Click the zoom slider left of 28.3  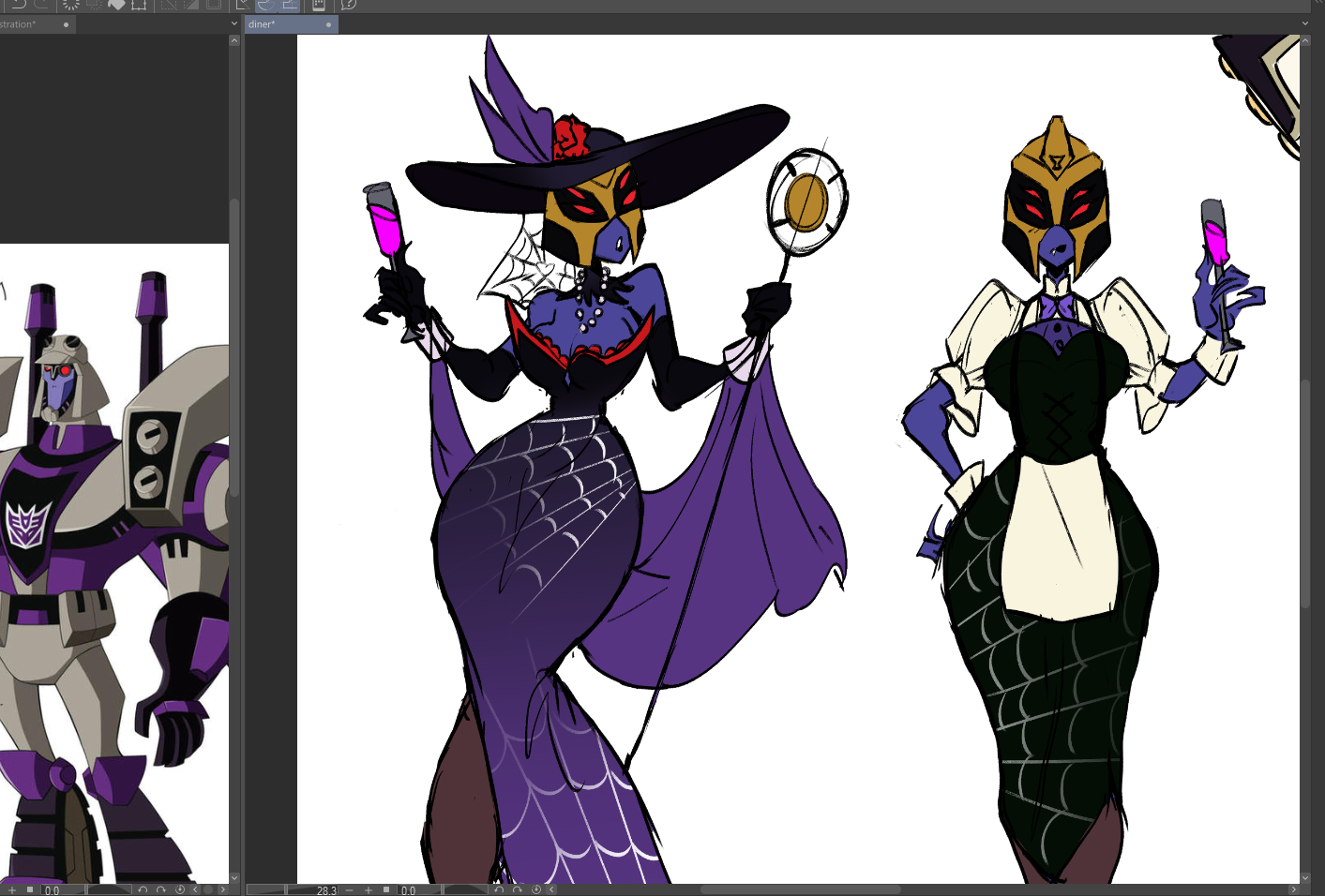point(266,889)
